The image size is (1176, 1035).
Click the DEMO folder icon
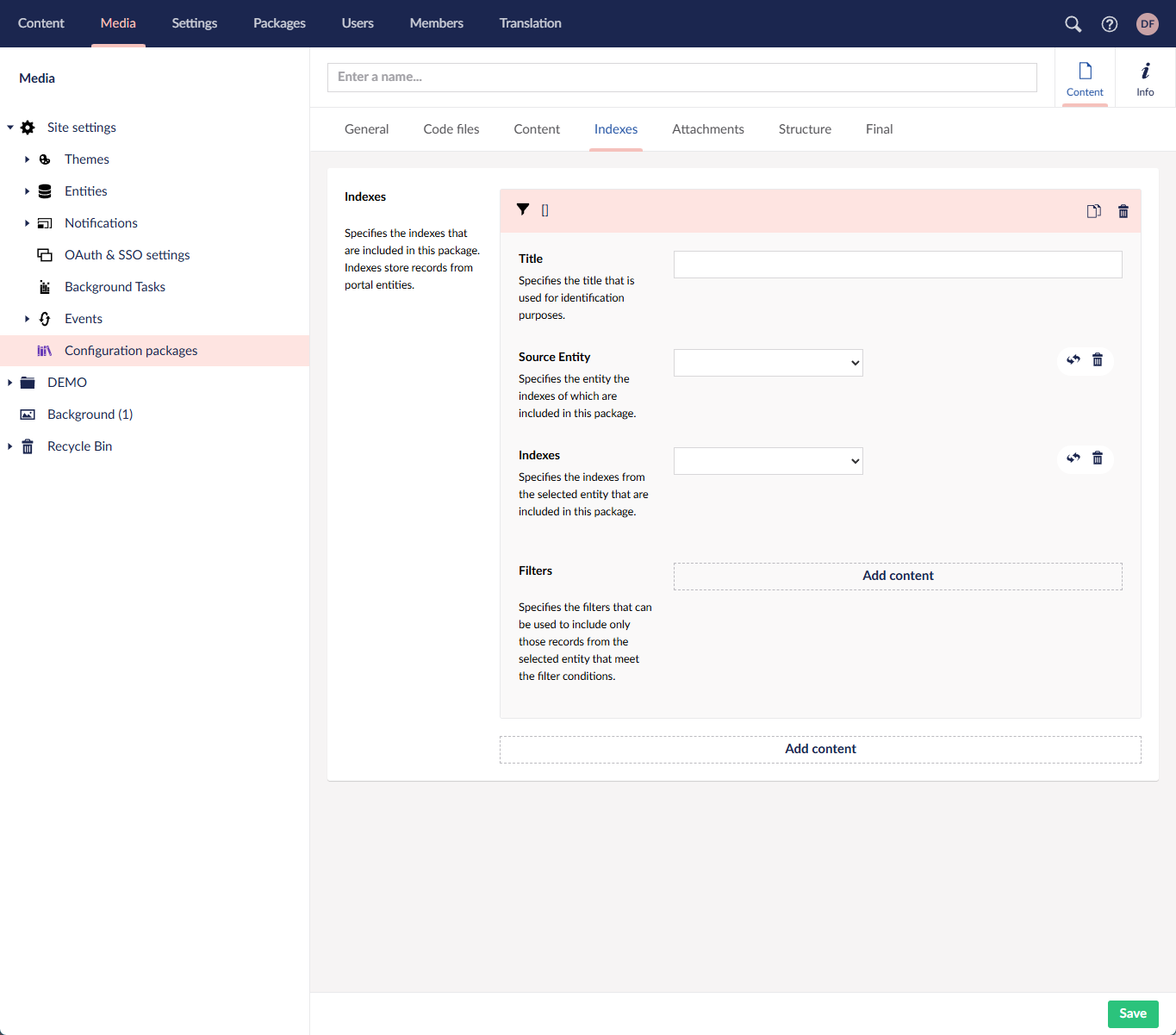coord(28,383)
